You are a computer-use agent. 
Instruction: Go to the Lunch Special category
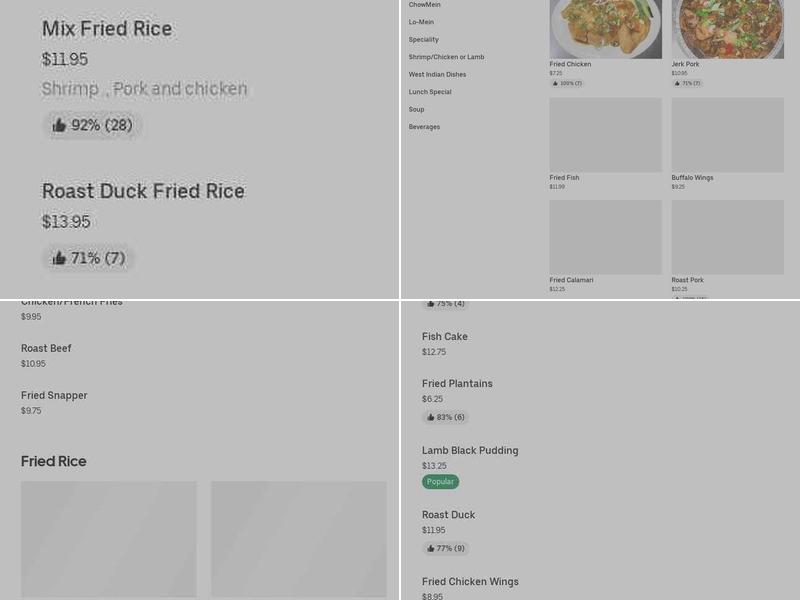[430, 92]
